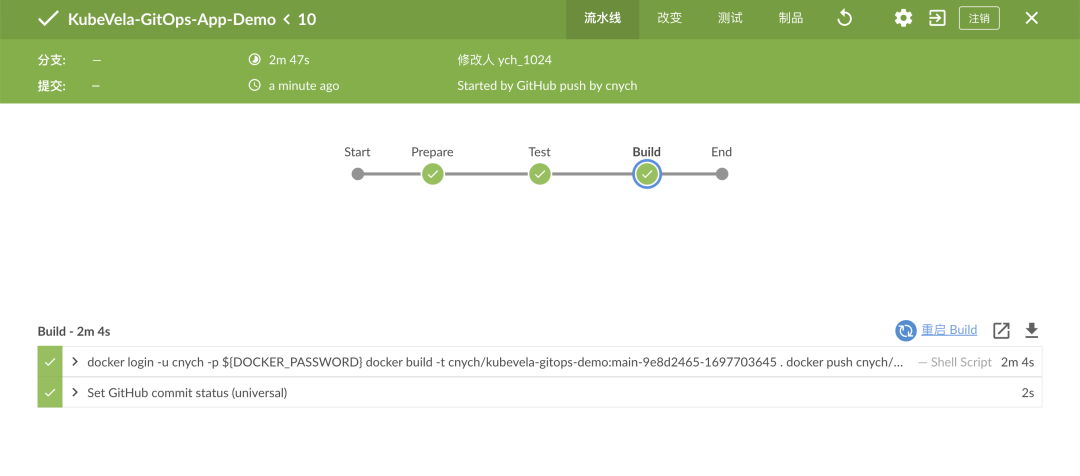1080x476 pixels.
Task: Open the 测试 tab
Action: [730, 18]
